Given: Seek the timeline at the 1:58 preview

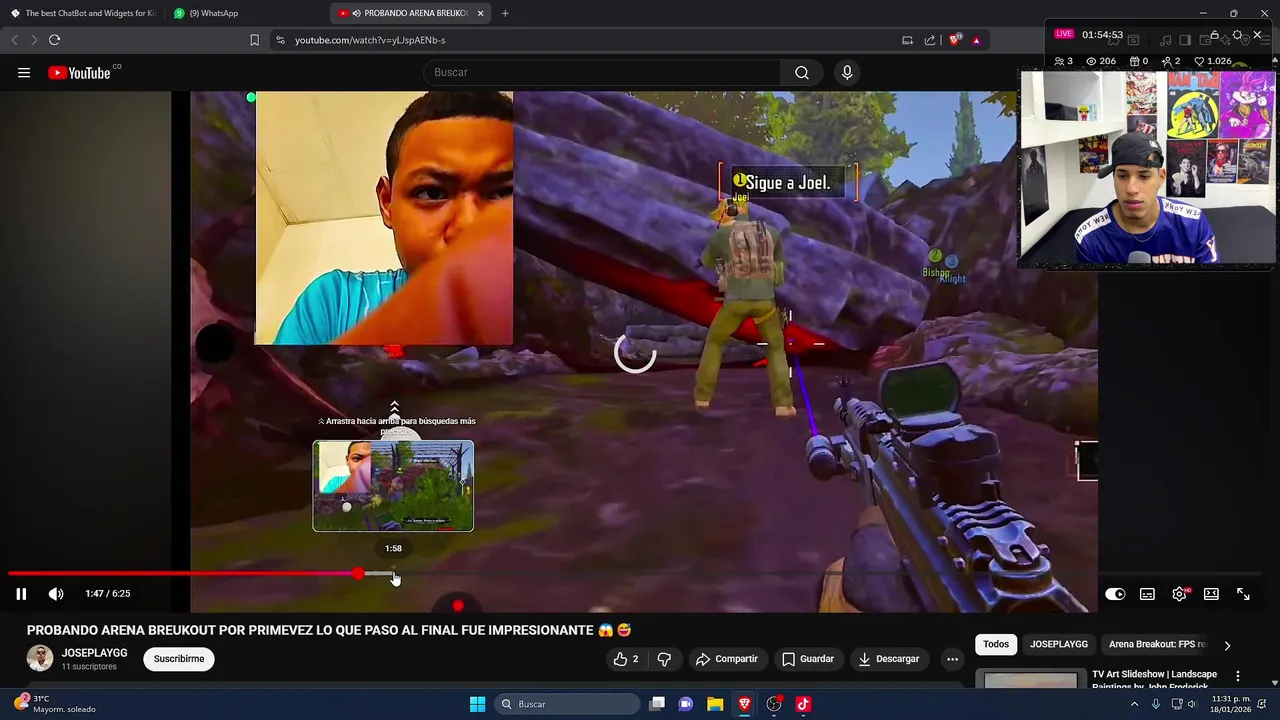Looking at the screenshot, I should point(394,574).
